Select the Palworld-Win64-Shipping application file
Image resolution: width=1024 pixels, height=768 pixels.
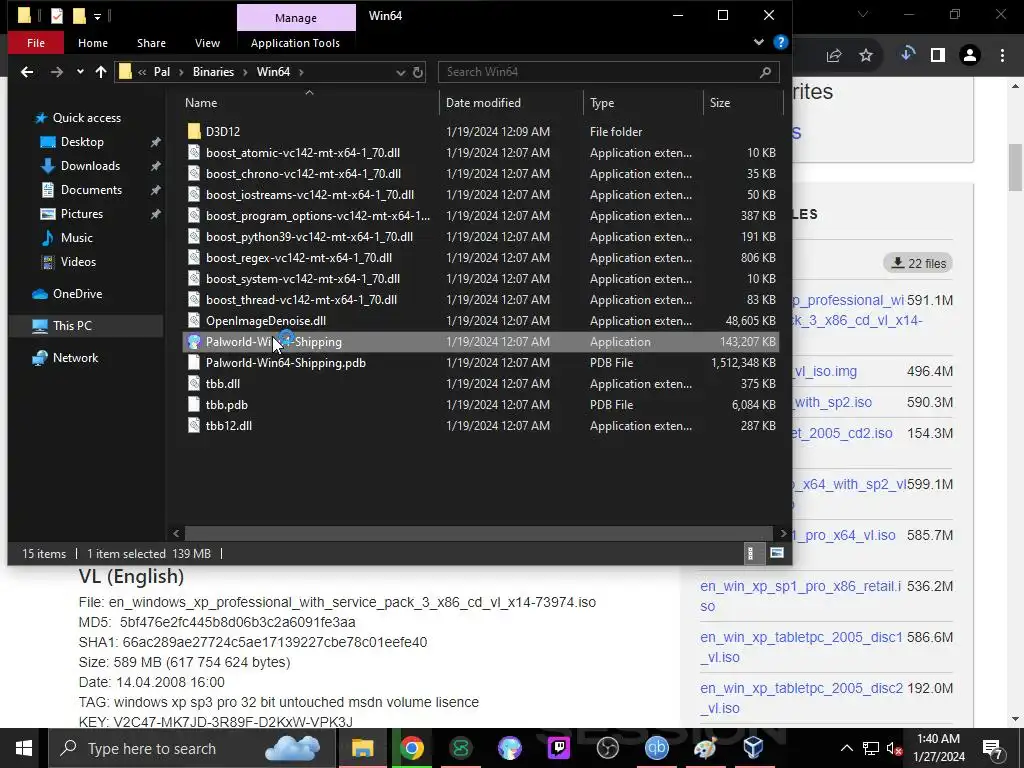(x=480, y=342)
